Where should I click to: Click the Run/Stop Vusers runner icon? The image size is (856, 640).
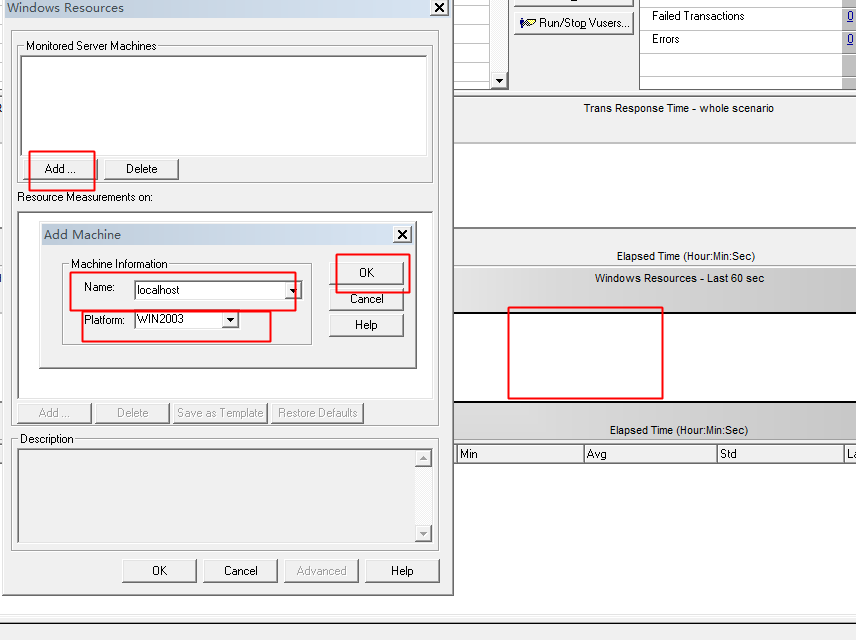tap(527, 23)
